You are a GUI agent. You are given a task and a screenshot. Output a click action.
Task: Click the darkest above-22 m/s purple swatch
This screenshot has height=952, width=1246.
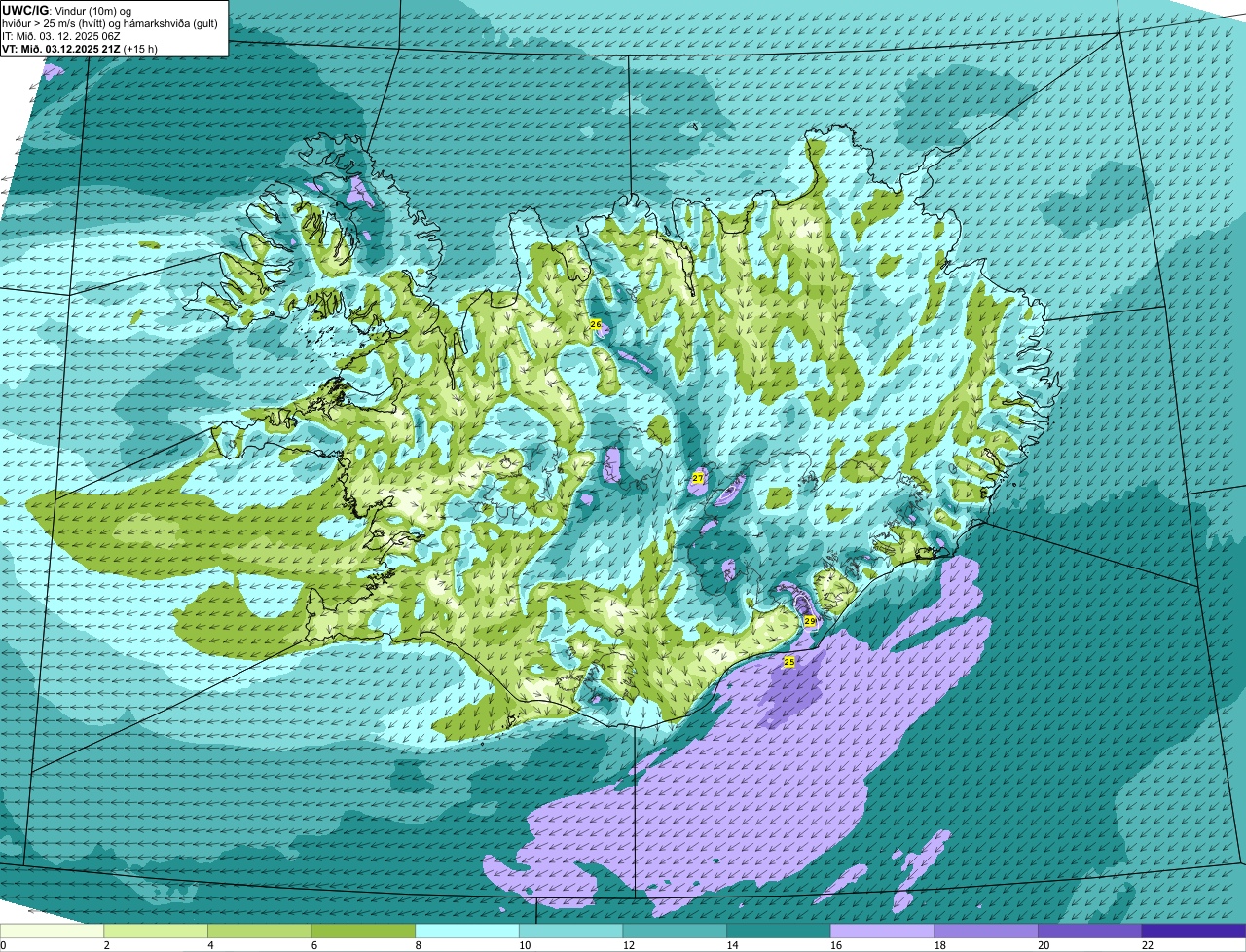1193,932
